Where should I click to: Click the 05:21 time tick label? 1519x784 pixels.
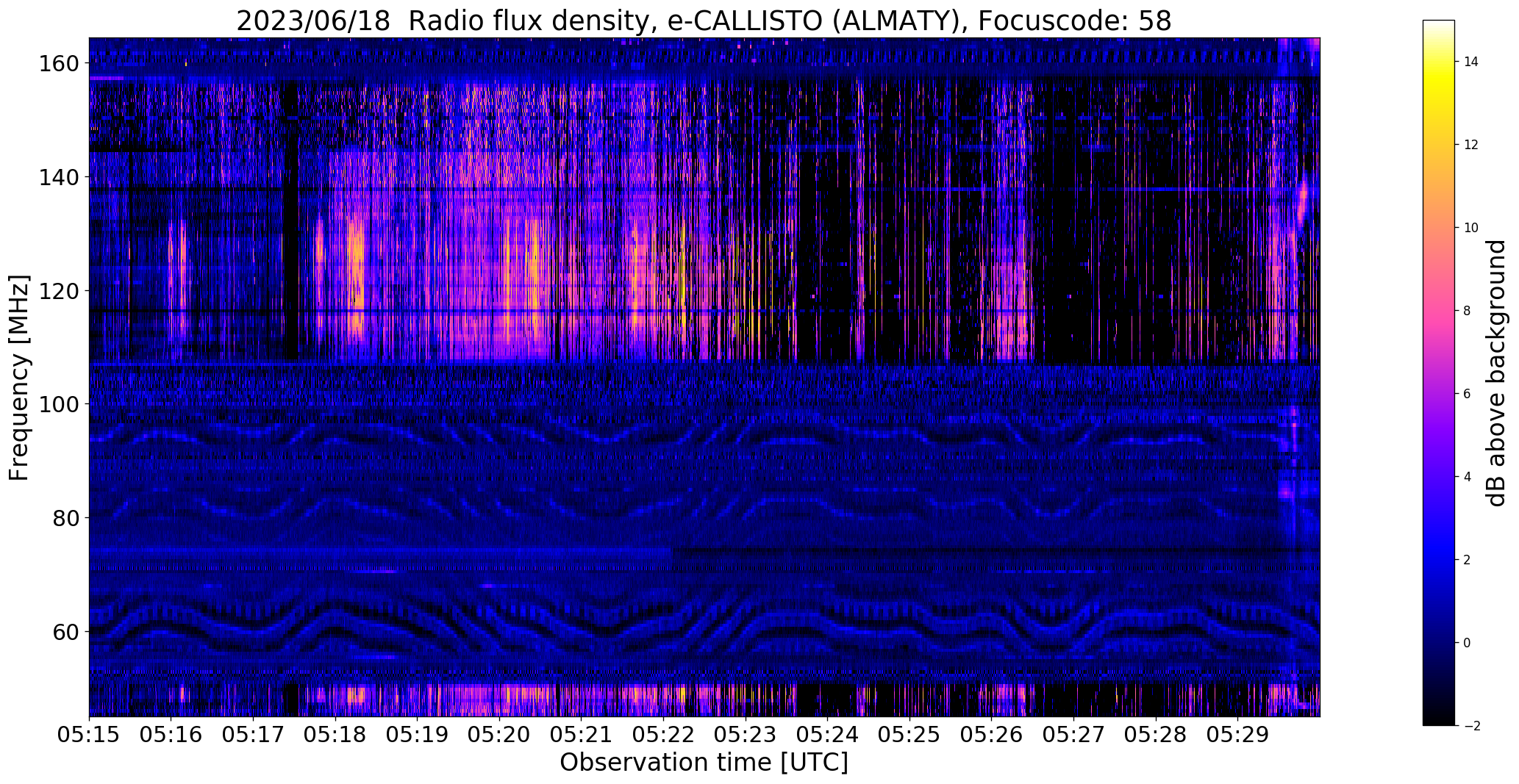pyautogui.click(x=581, y=735)
